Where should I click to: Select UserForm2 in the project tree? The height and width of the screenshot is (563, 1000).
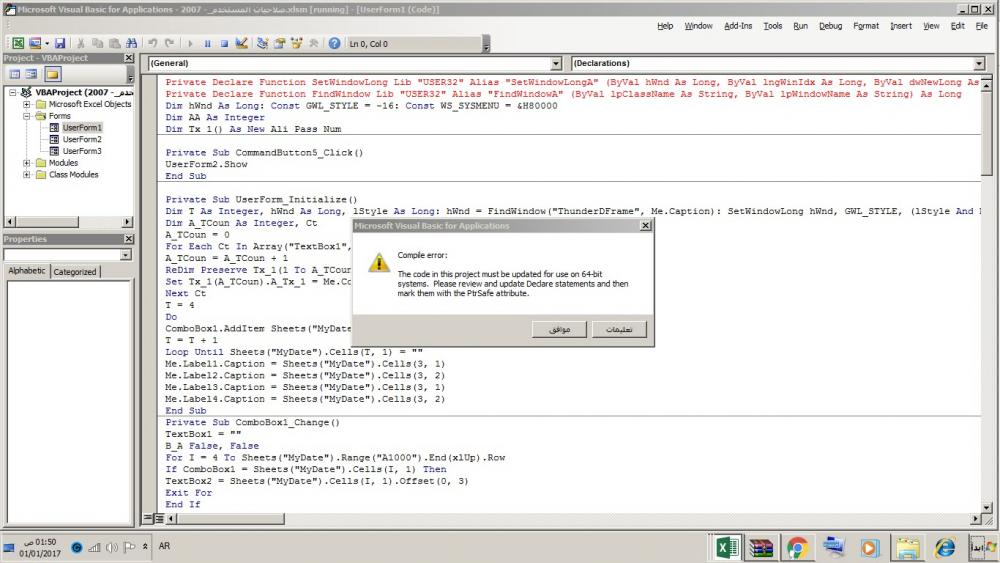click(x=82, y=139)
